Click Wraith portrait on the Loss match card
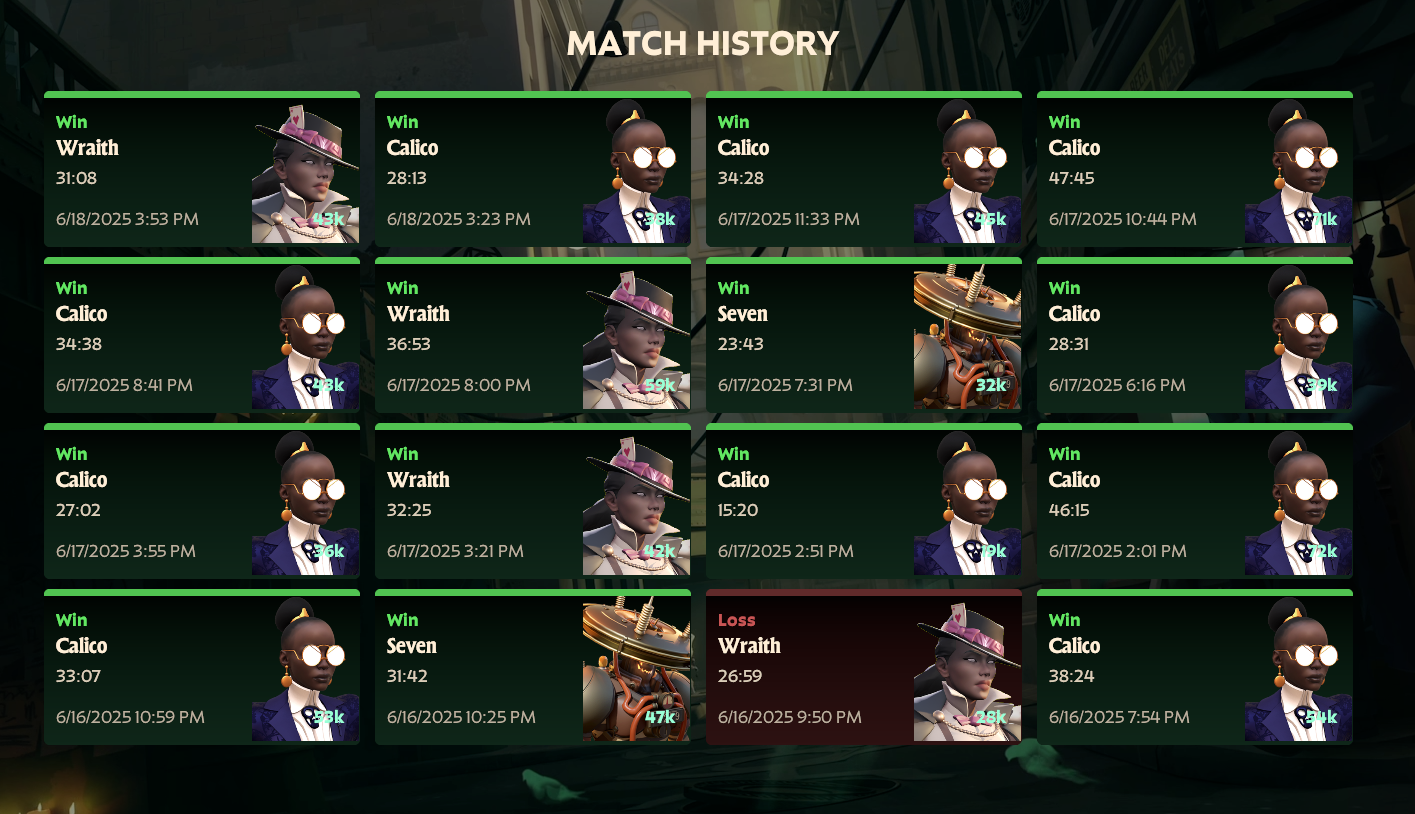The height and width of the screenshot is (814, 1415). [x=967, y=670]
